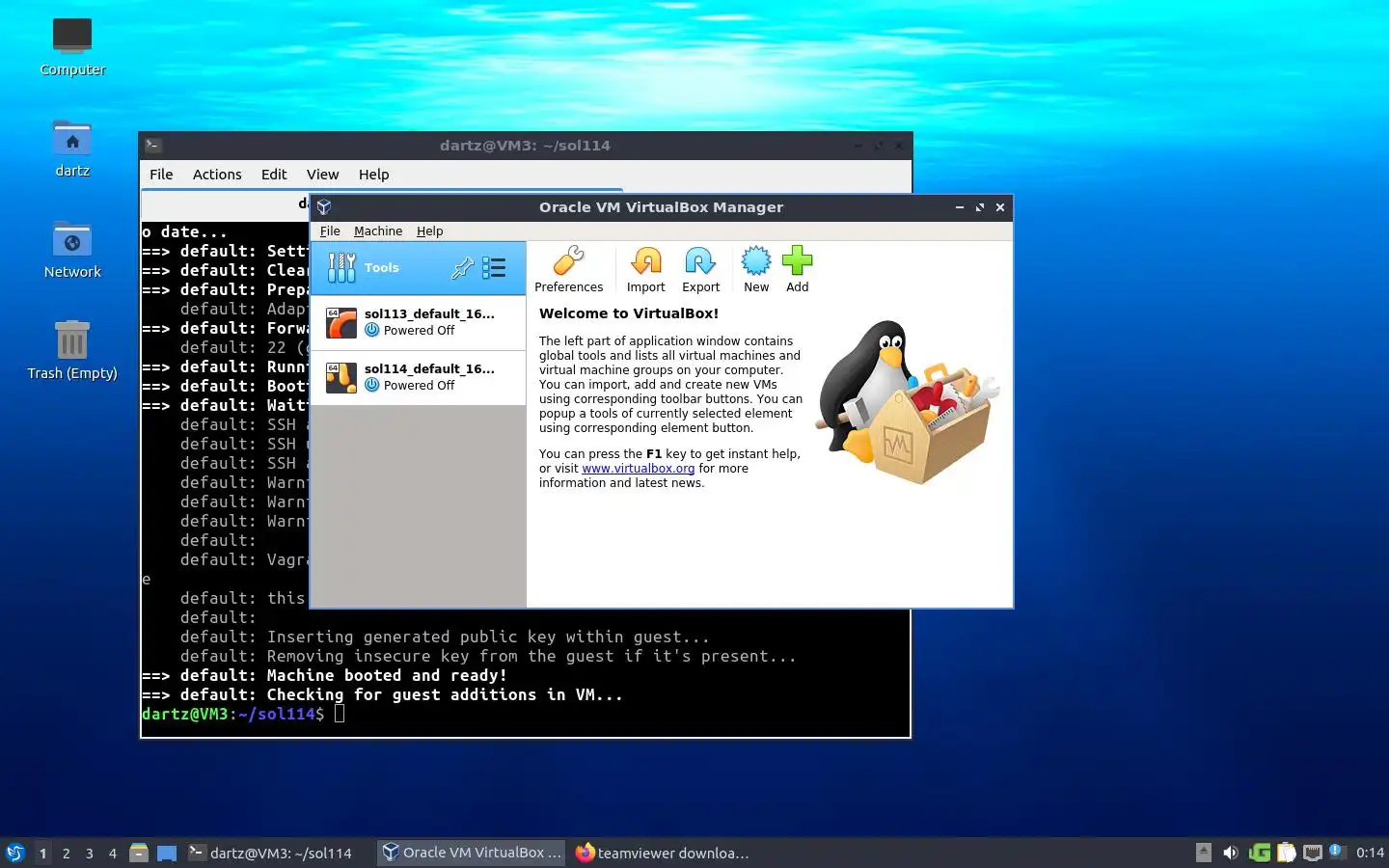Open the terminal's View menu
This screenshot has height=868, width=1389.
pos(322,175)
